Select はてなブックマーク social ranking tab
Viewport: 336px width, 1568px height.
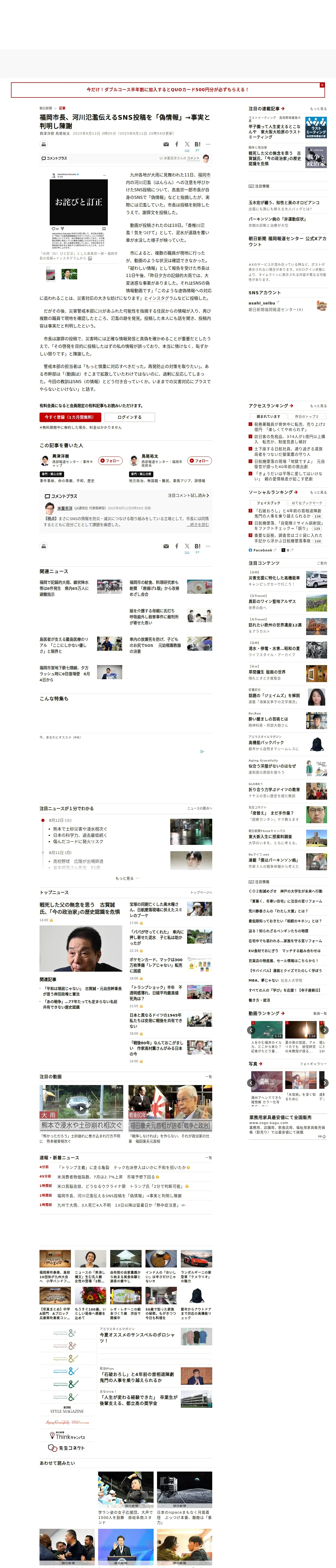click(x=307, y=503)
